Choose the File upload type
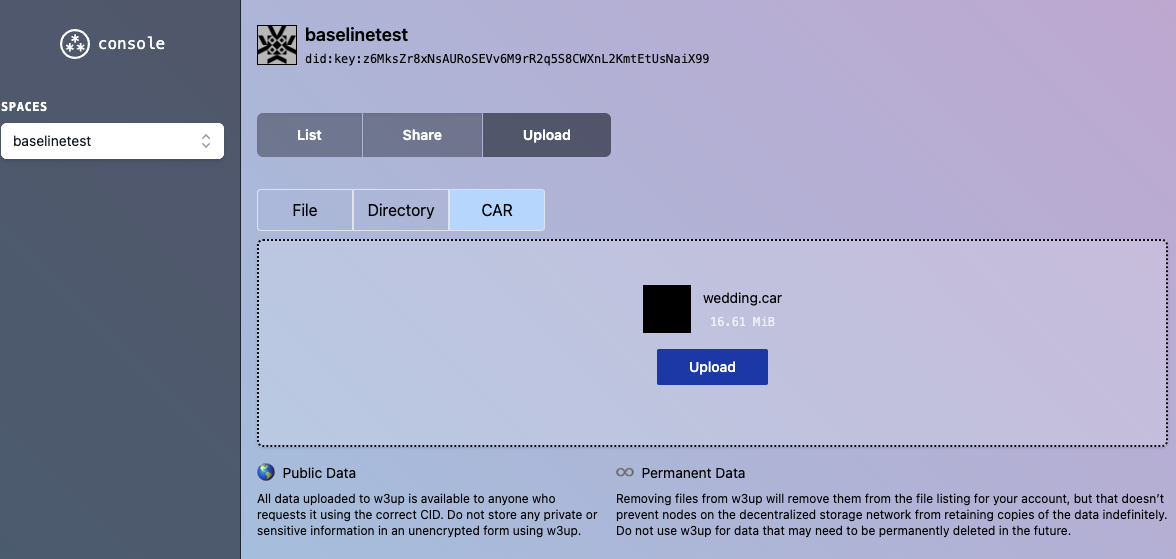The width and height of the screenshot is (1176, 559). (x=305, y=210)
